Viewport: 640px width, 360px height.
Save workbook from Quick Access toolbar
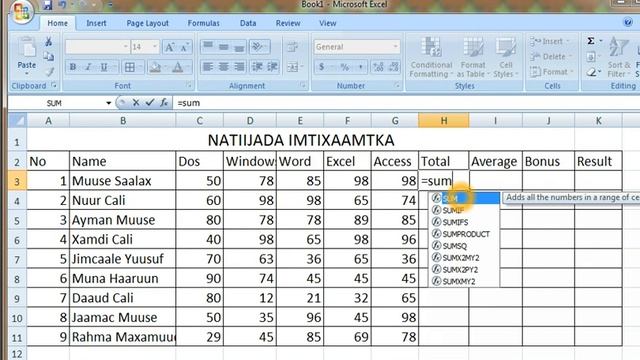(x=48, y=5)
